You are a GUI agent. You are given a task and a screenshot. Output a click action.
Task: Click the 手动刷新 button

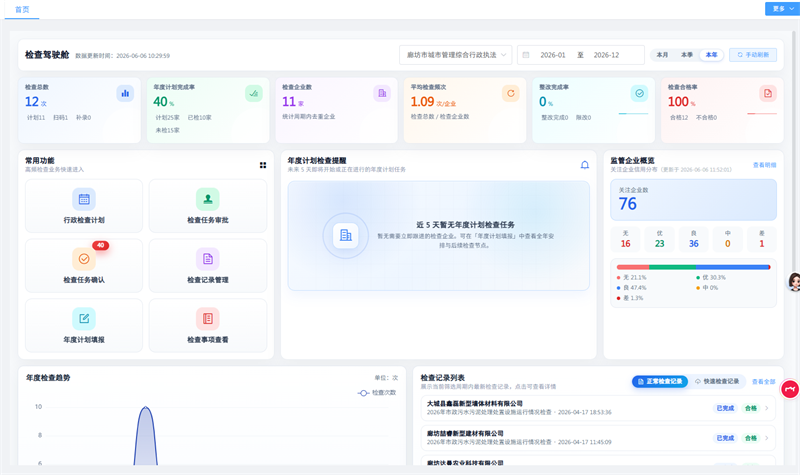753,55
